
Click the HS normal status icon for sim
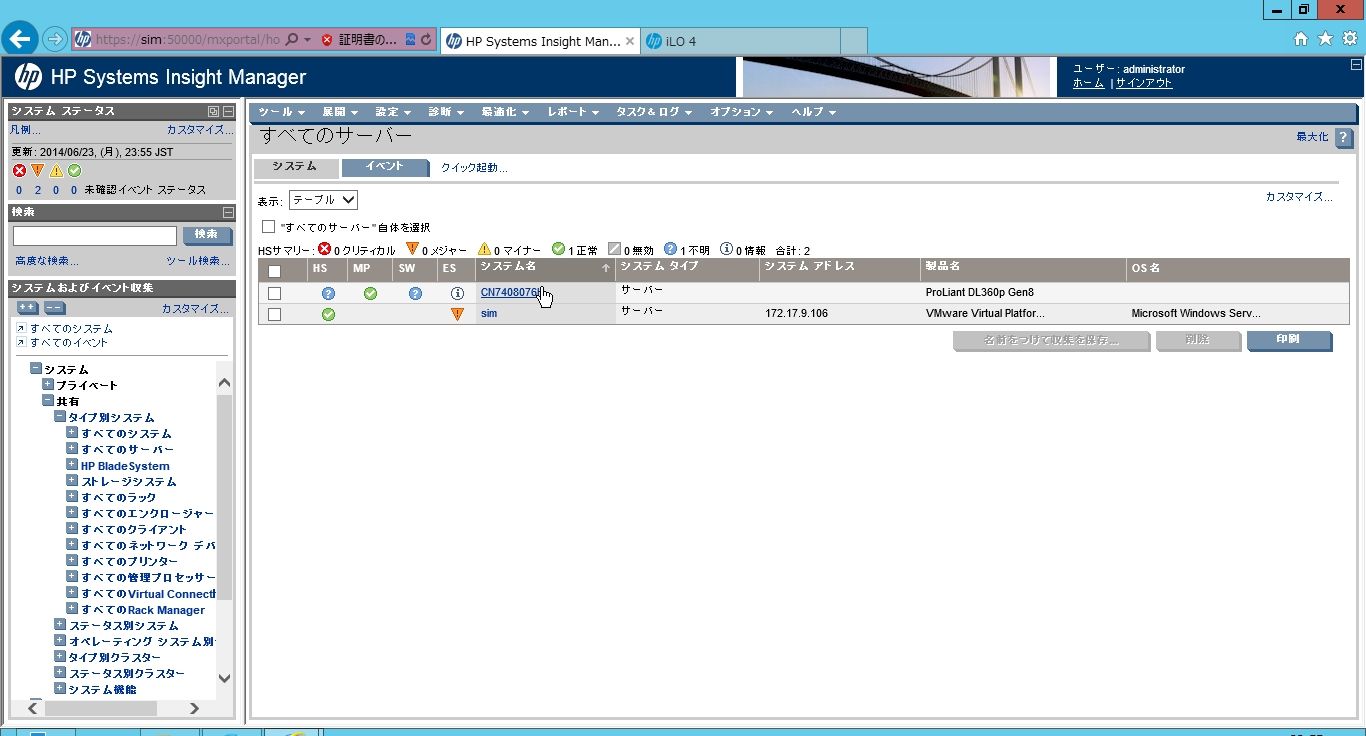point(328,314)
